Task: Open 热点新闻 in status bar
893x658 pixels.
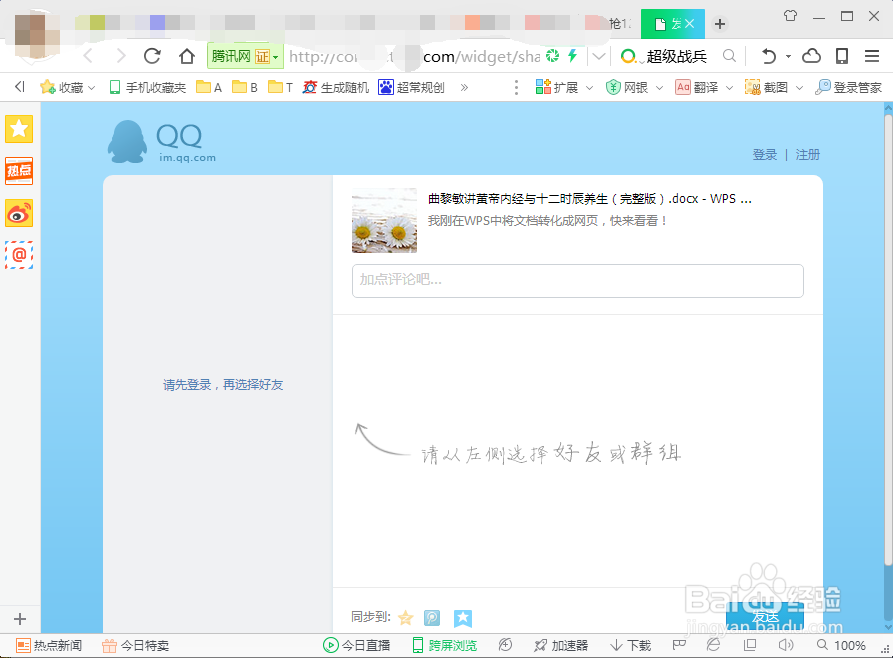Action: (49, 645)
